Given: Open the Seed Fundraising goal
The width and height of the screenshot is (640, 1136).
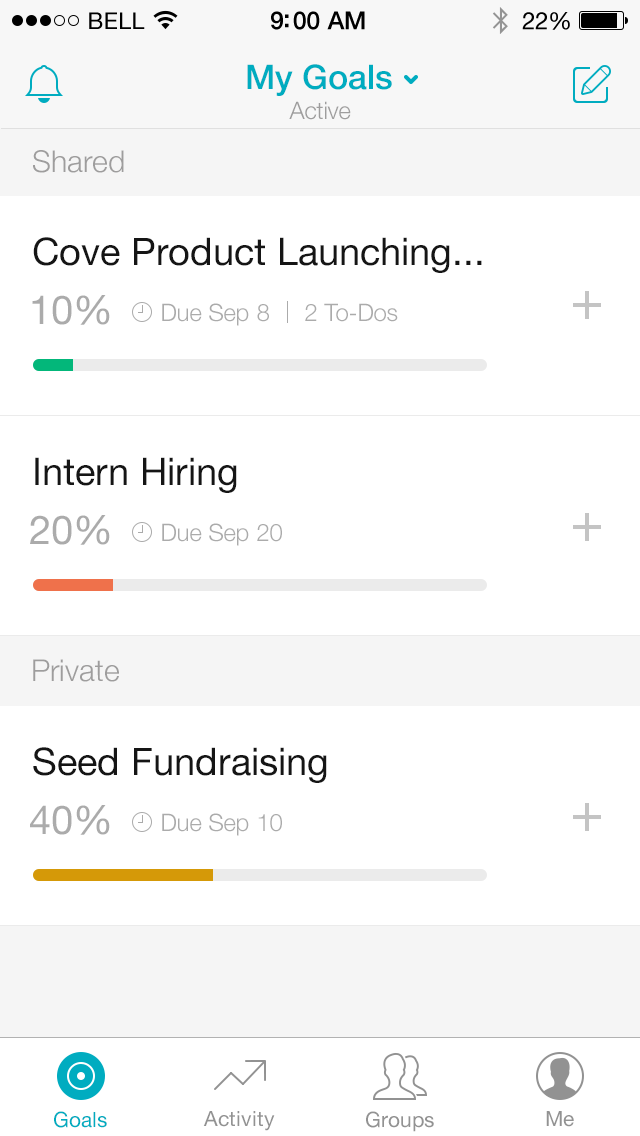Looking at the screenshot, I should pos(180,763).
